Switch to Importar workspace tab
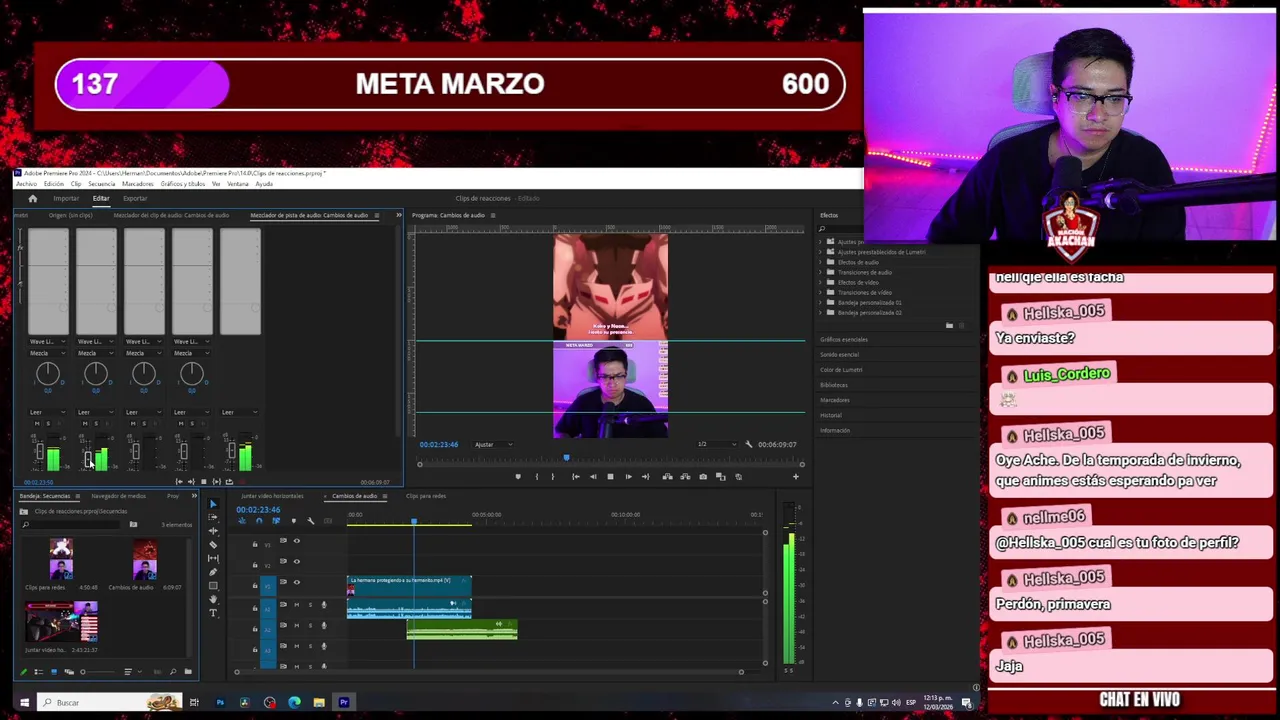This screenshot has width=1280, height=720. (66, 198)
